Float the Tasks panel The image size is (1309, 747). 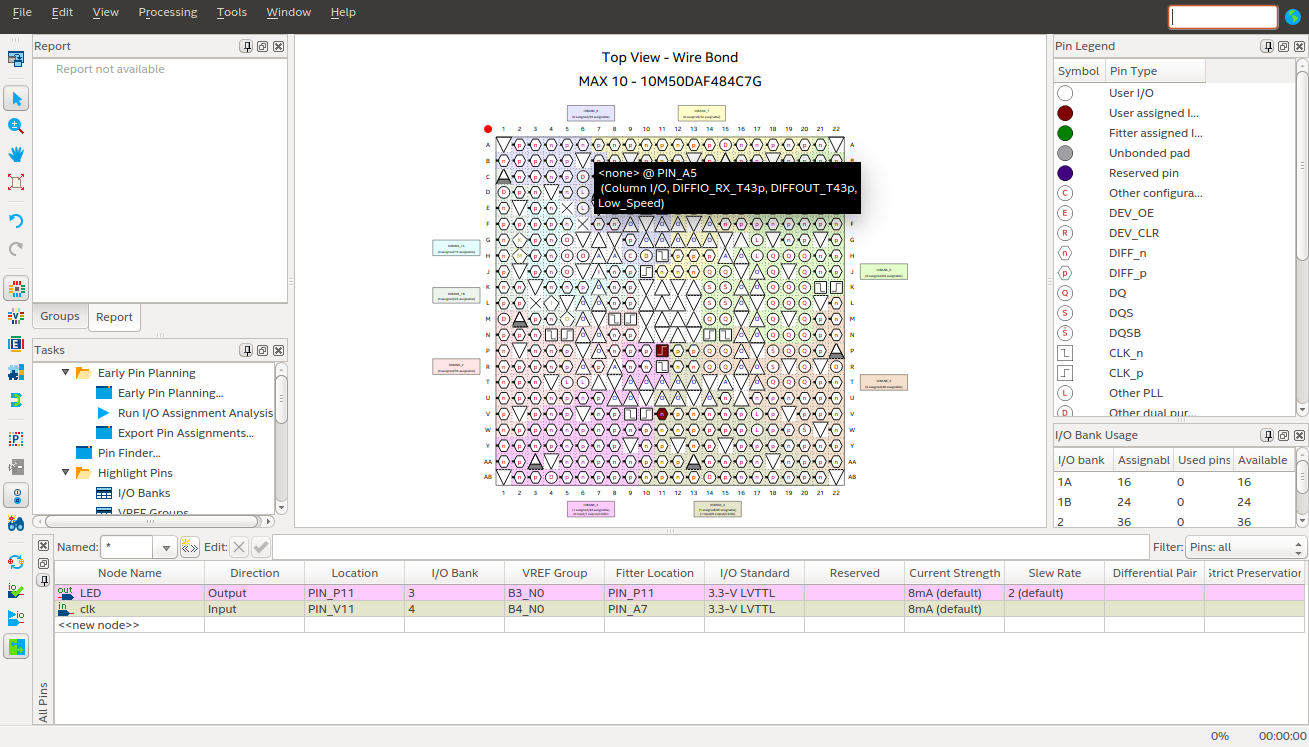pyautogui.click(x=262, y=350)
